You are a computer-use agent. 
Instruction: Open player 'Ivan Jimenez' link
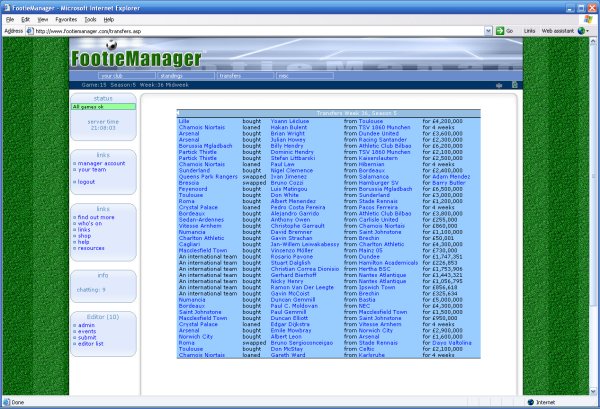point(289,176)
